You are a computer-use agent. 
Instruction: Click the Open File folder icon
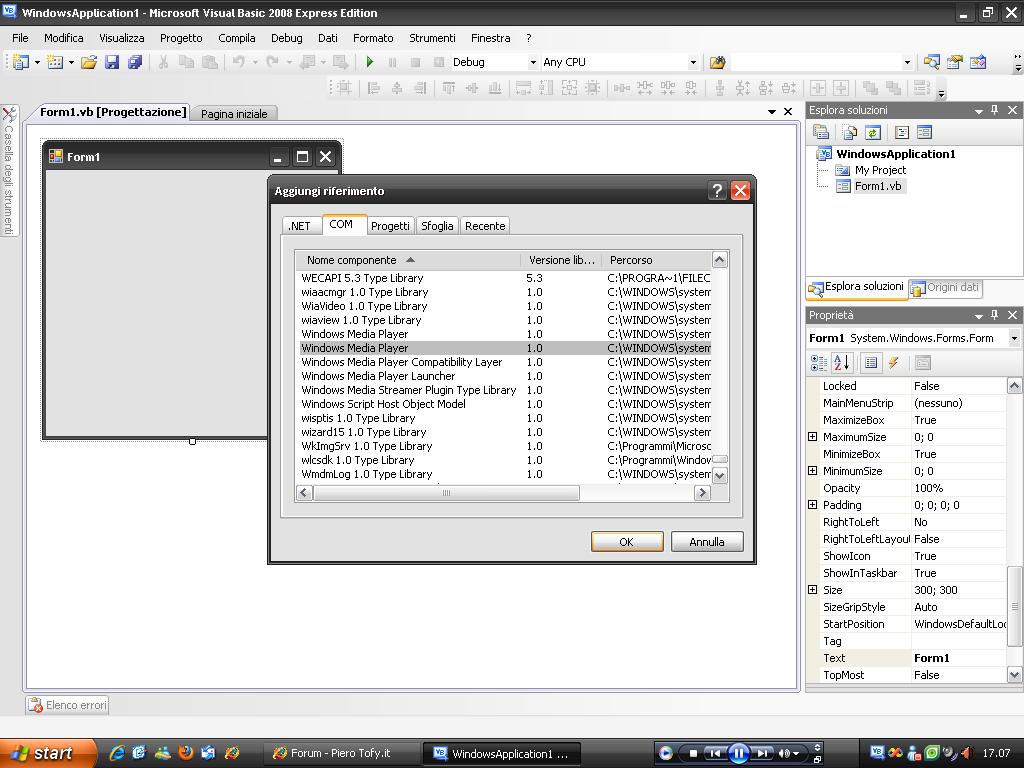pos(89,62)
